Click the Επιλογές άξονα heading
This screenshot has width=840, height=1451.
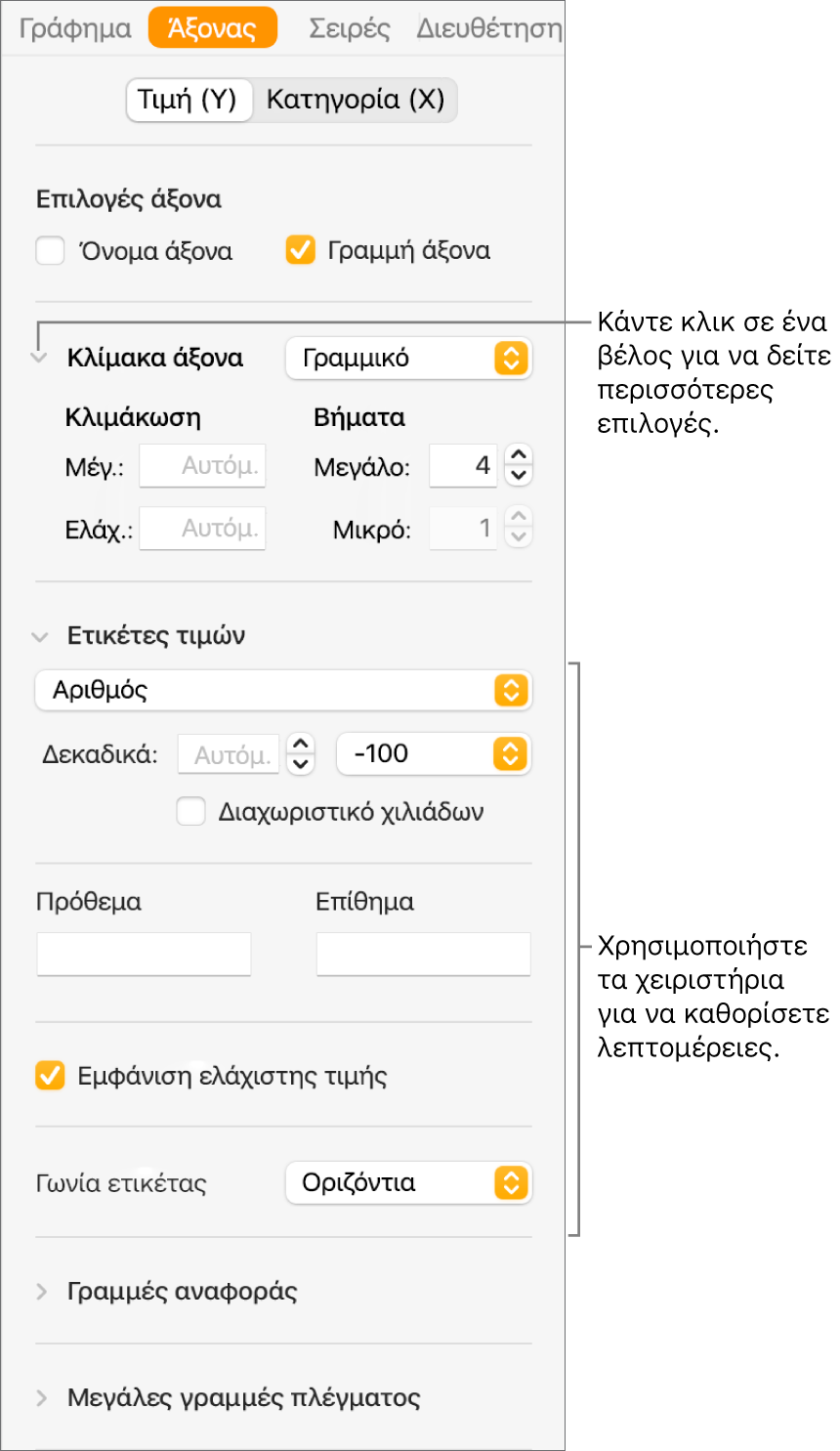(x=129, y=199)
